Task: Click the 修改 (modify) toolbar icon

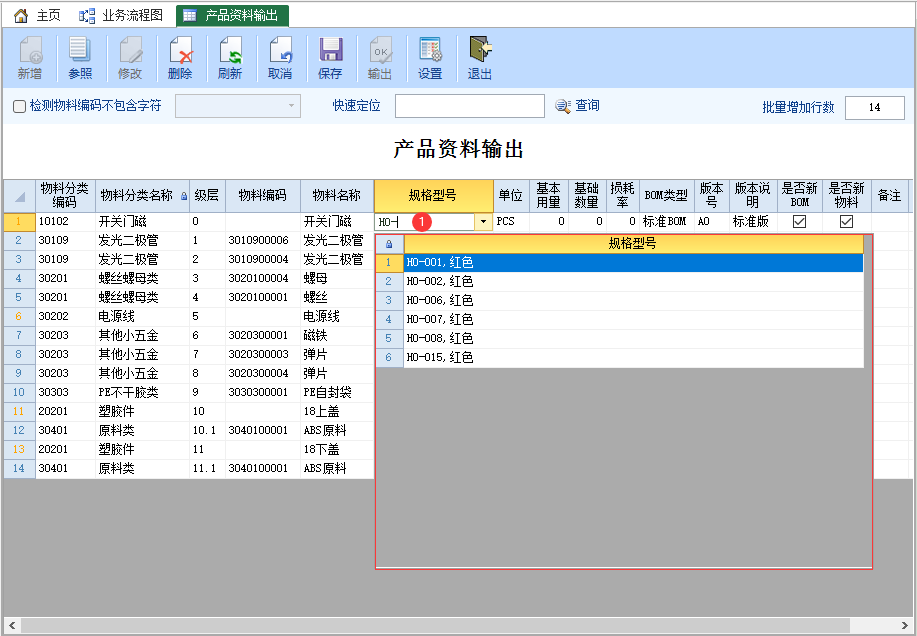Action: click(x=130, y=57)
